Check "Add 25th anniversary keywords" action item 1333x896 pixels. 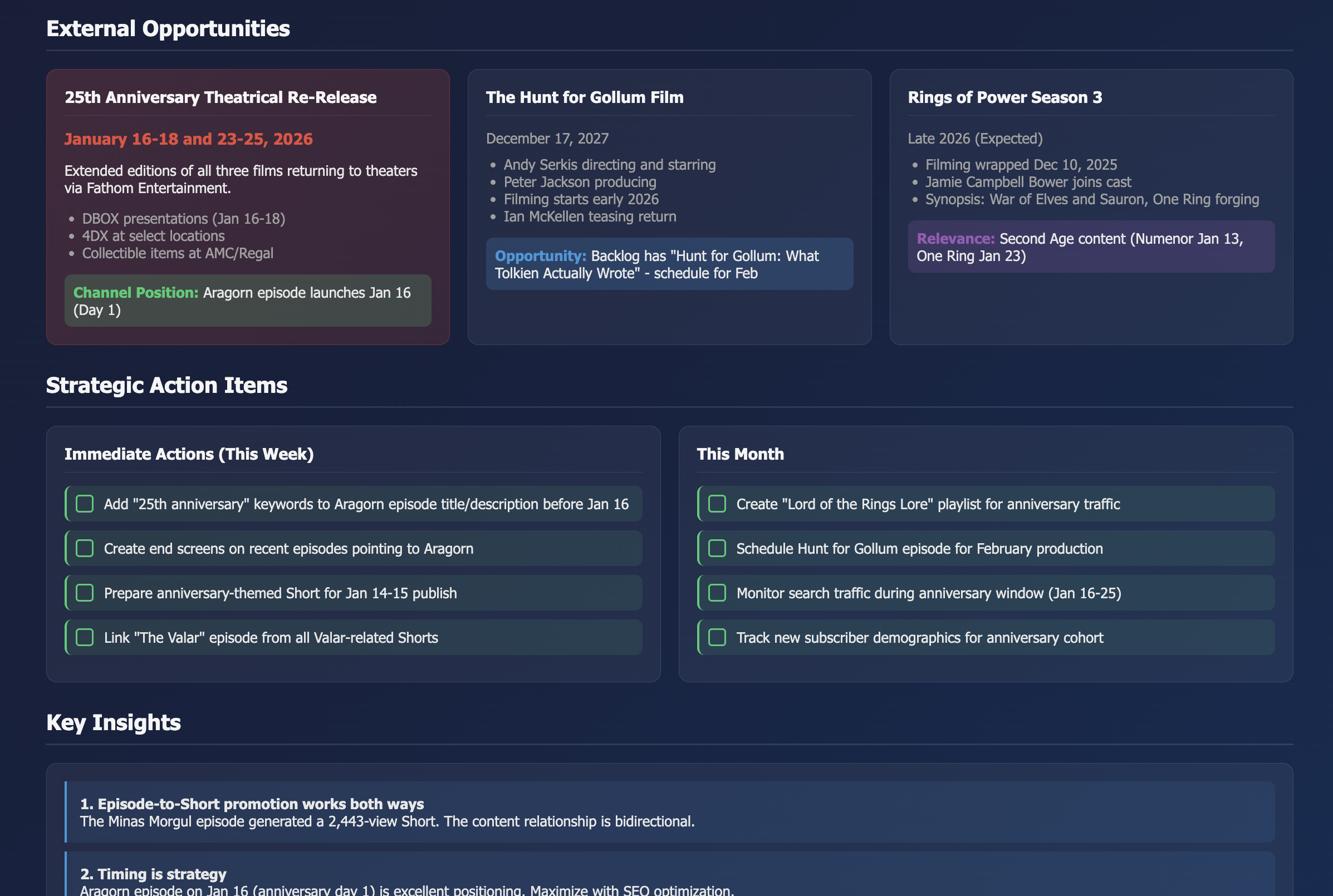click(85, 504)
